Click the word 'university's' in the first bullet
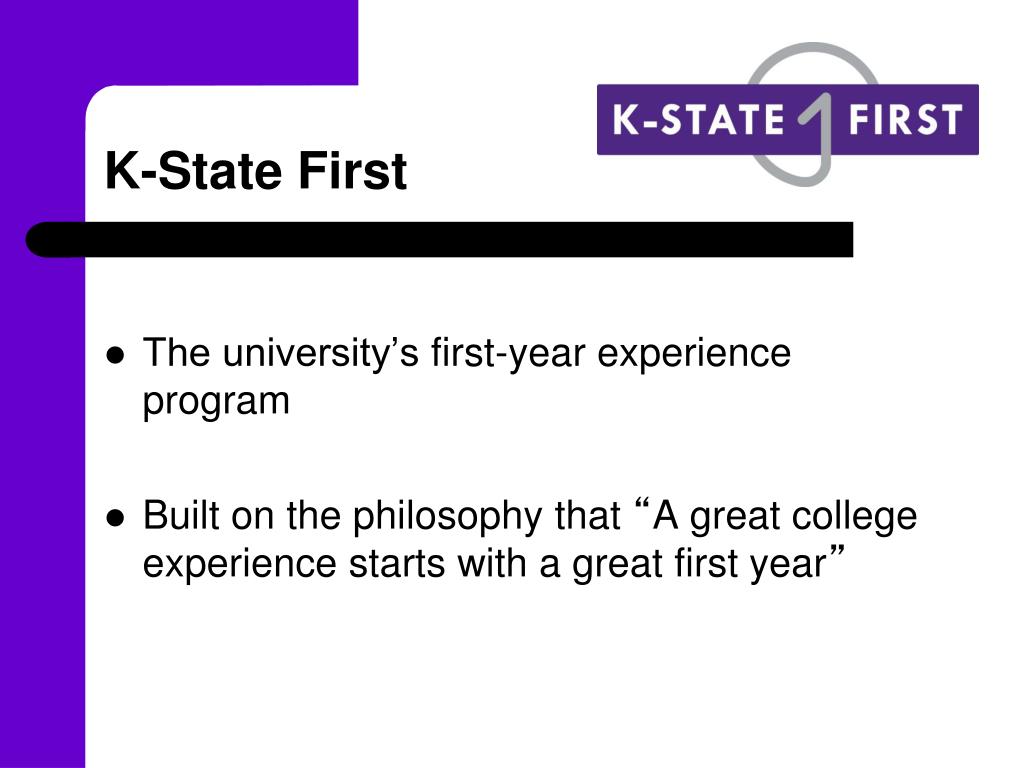Screen dimensions: 1024x768 click(321, 355)
